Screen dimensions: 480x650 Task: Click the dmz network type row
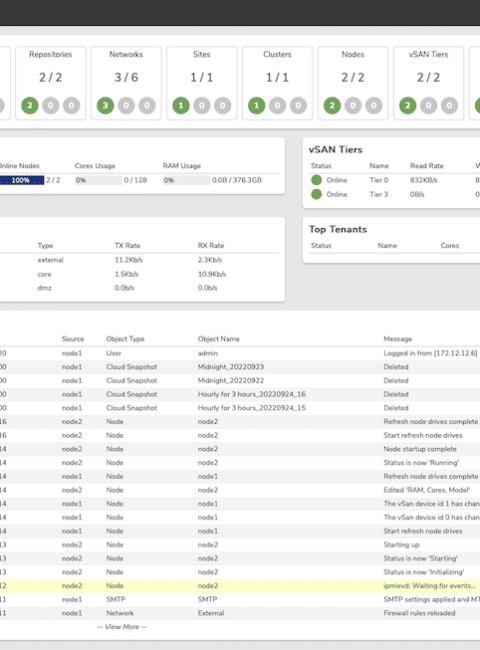click(x=44, y=288)
